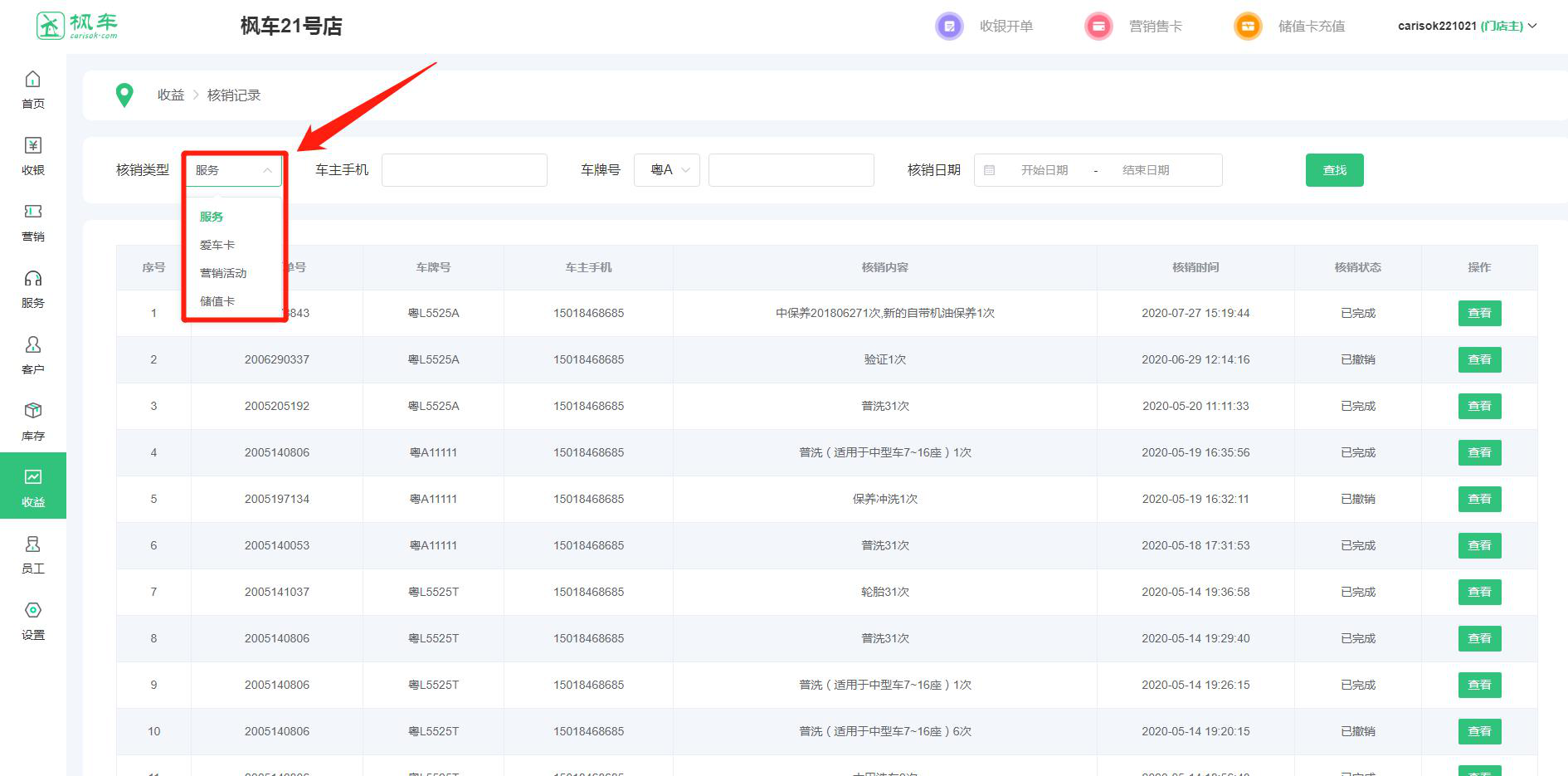Viewport: 1568px width, 776px height.
Task: Click 查看 for row 1 (2020-07-27)
Action: point(1480,313)
